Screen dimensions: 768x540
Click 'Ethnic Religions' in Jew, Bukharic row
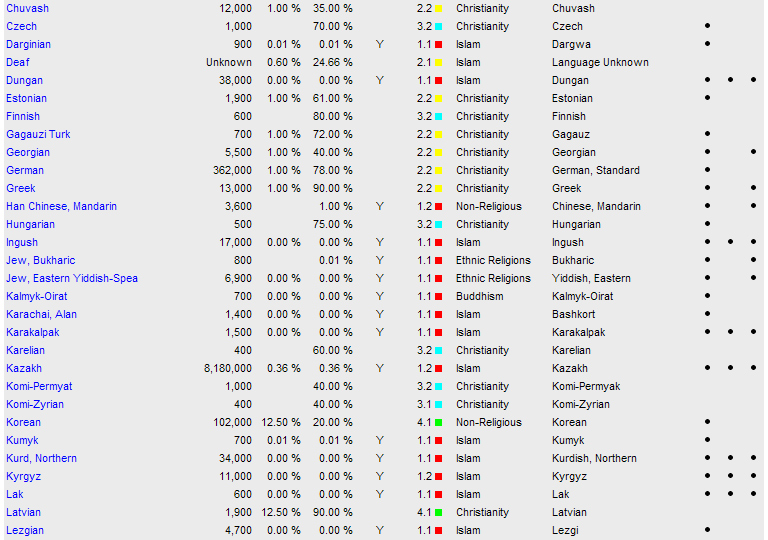tap(493, 261)
